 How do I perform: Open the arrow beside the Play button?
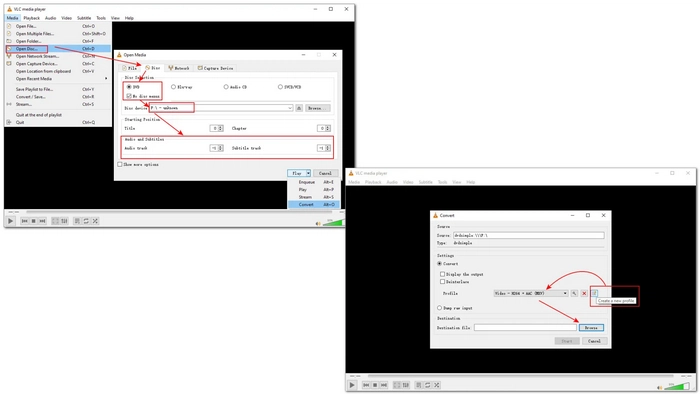308,173
